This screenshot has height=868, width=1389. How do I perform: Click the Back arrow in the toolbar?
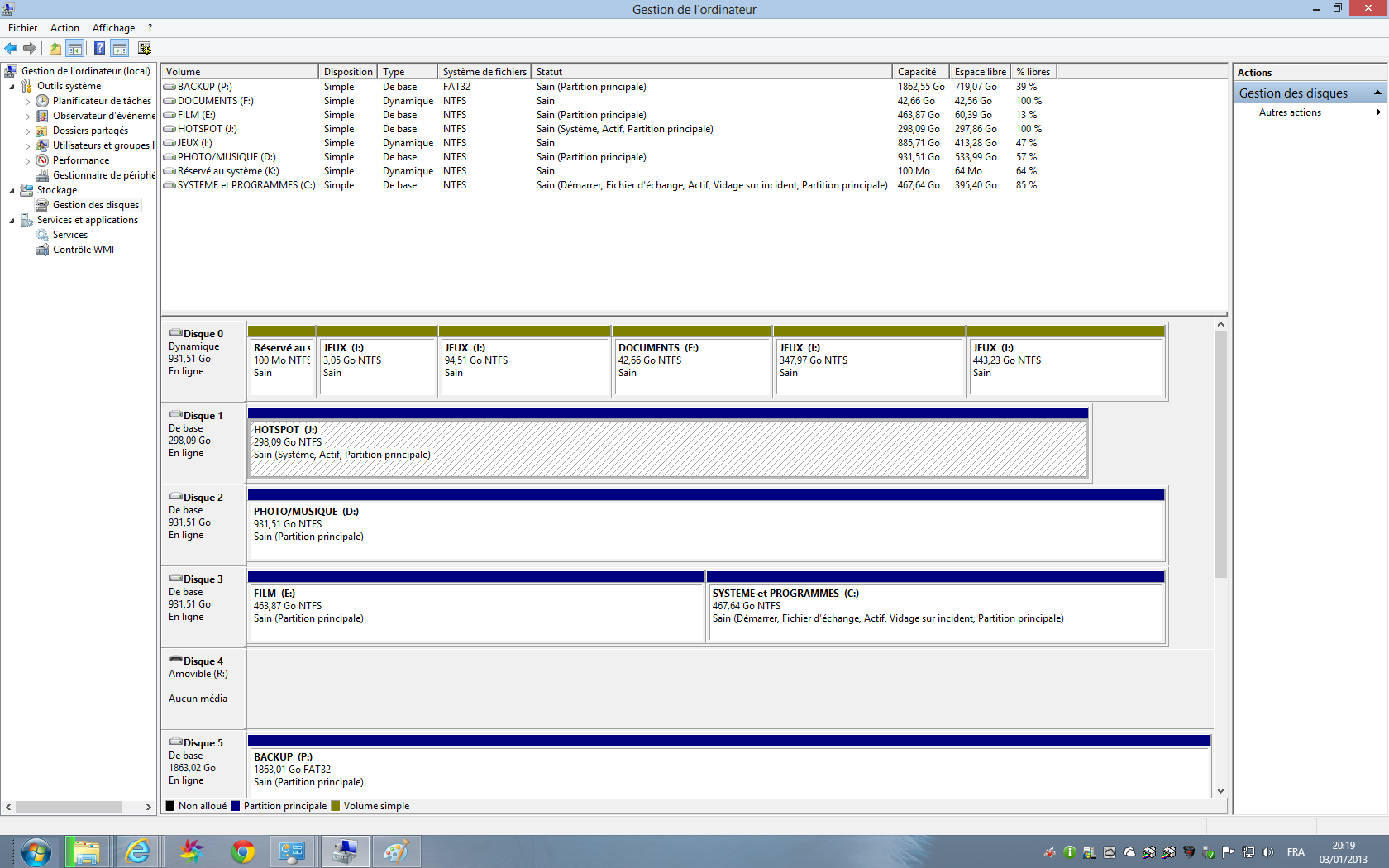pos(11,48)
